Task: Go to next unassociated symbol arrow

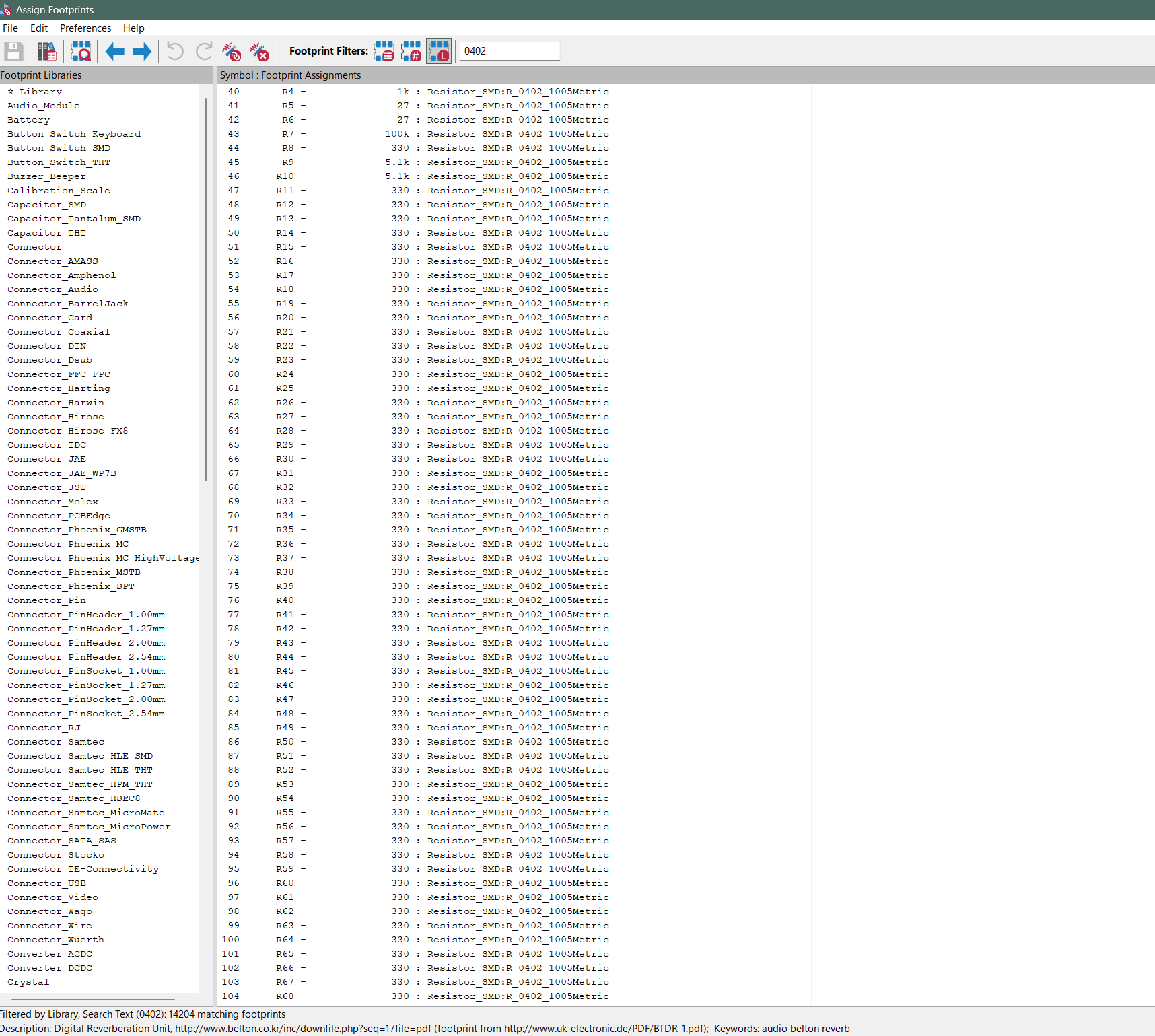Action: (142, 51)
